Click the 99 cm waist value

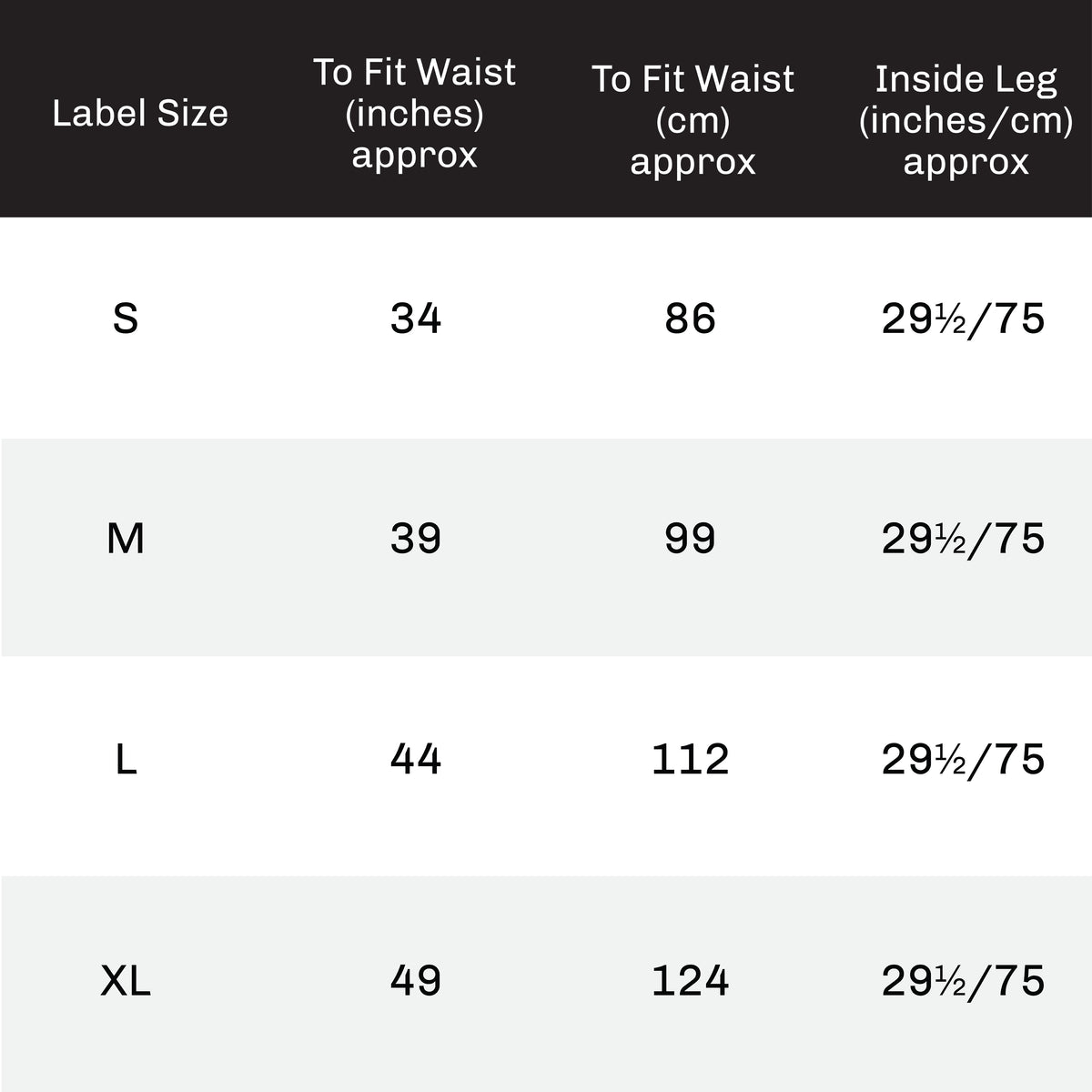pos(691,540)
